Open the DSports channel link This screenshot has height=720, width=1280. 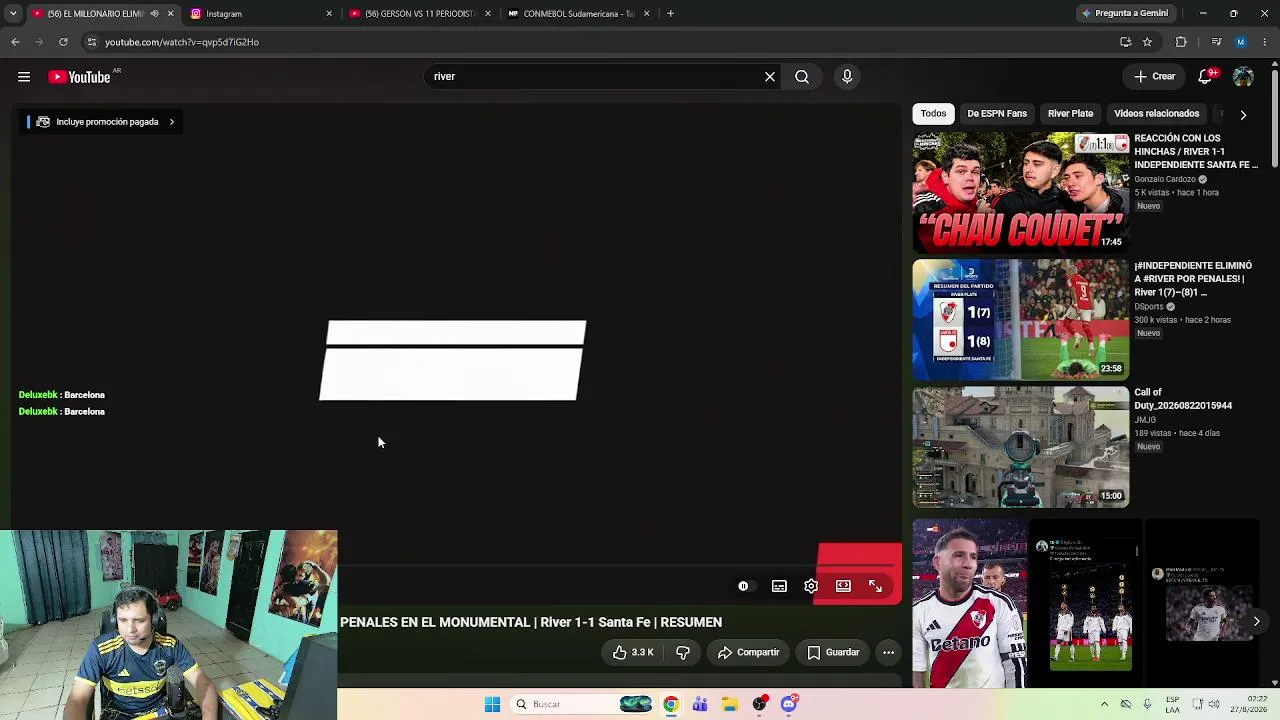tap(1149, 307)
